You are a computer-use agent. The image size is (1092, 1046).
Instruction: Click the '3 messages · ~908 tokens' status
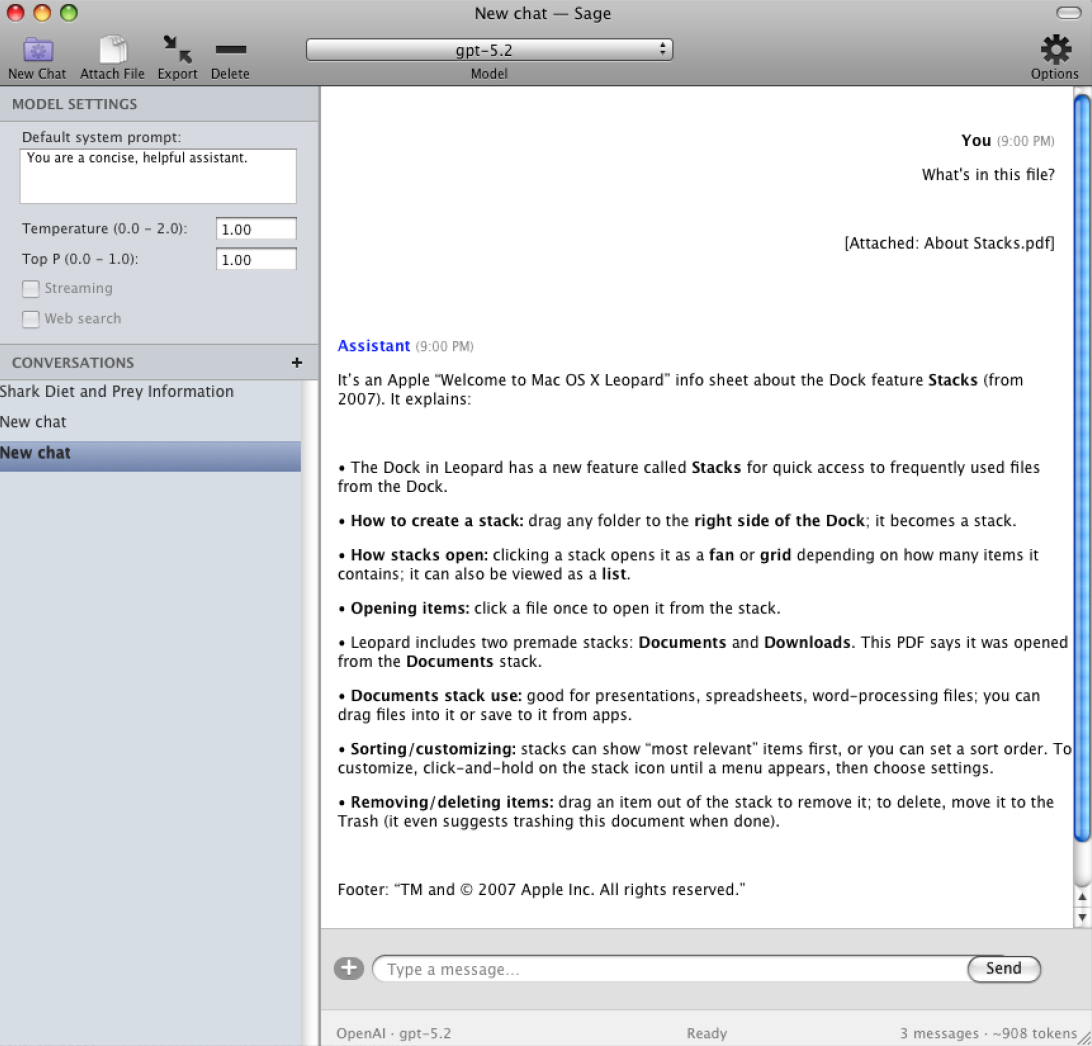(x=988, y=1033)
